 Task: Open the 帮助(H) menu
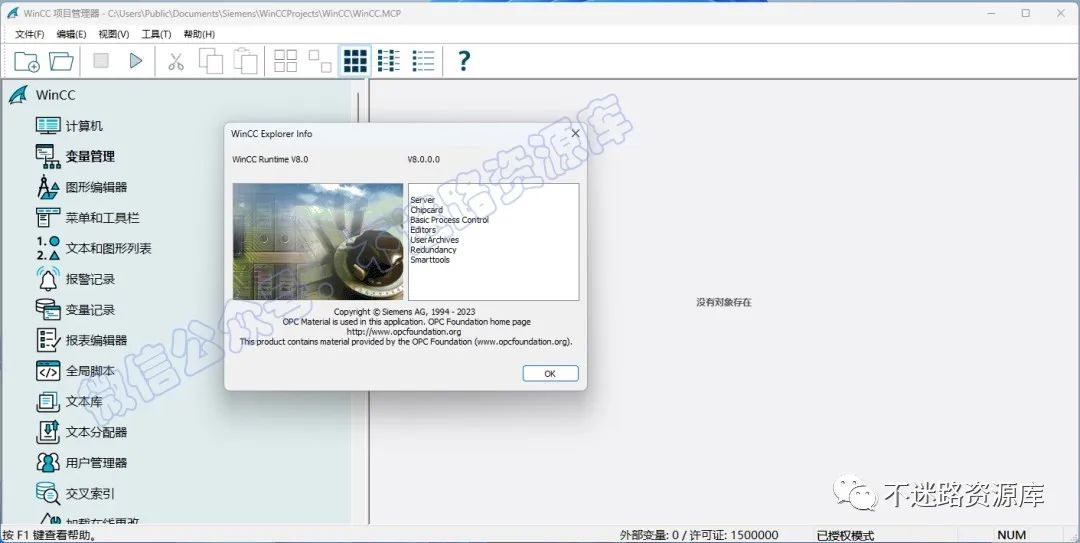click(199, 34)
